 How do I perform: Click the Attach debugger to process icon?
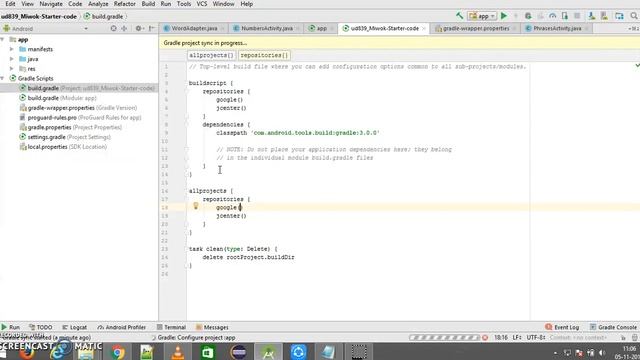click(x=564, y=16)
